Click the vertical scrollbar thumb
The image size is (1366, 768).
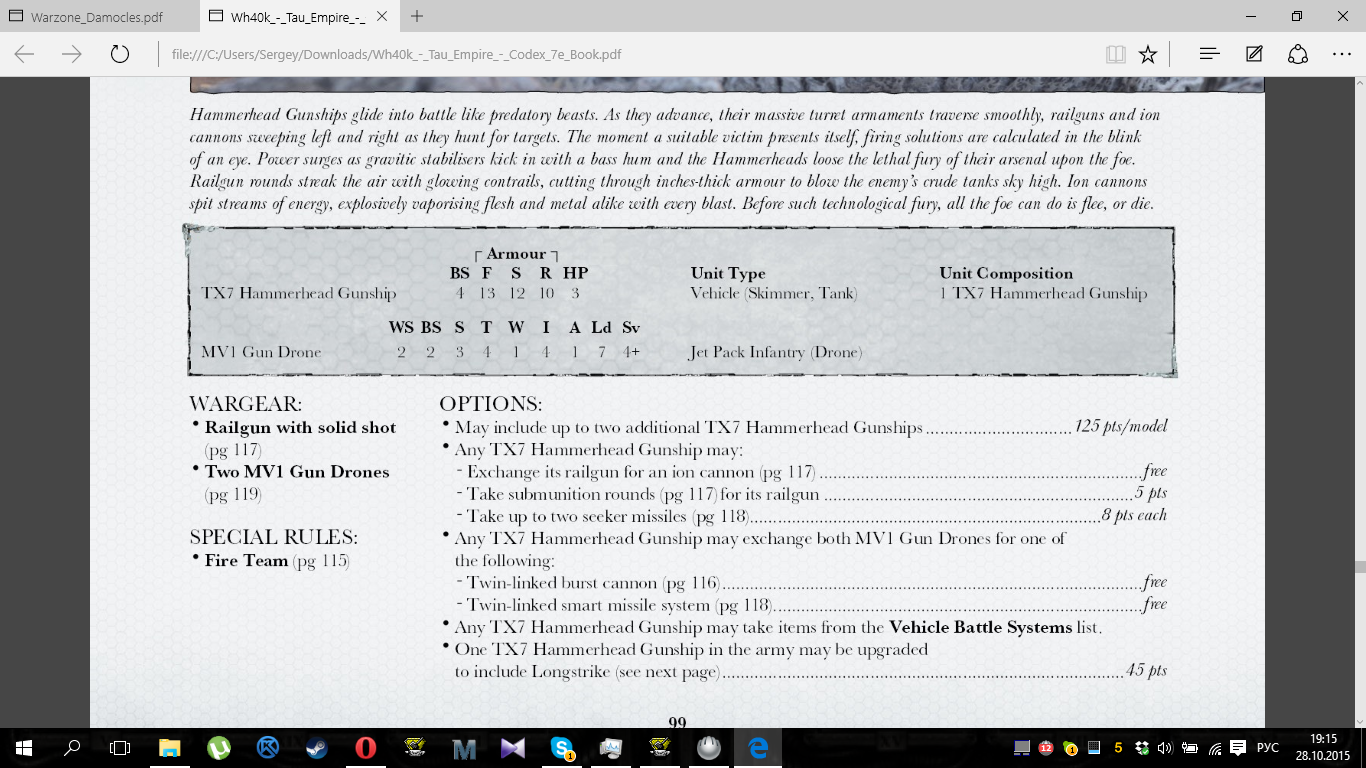[x=1359, y=567]
